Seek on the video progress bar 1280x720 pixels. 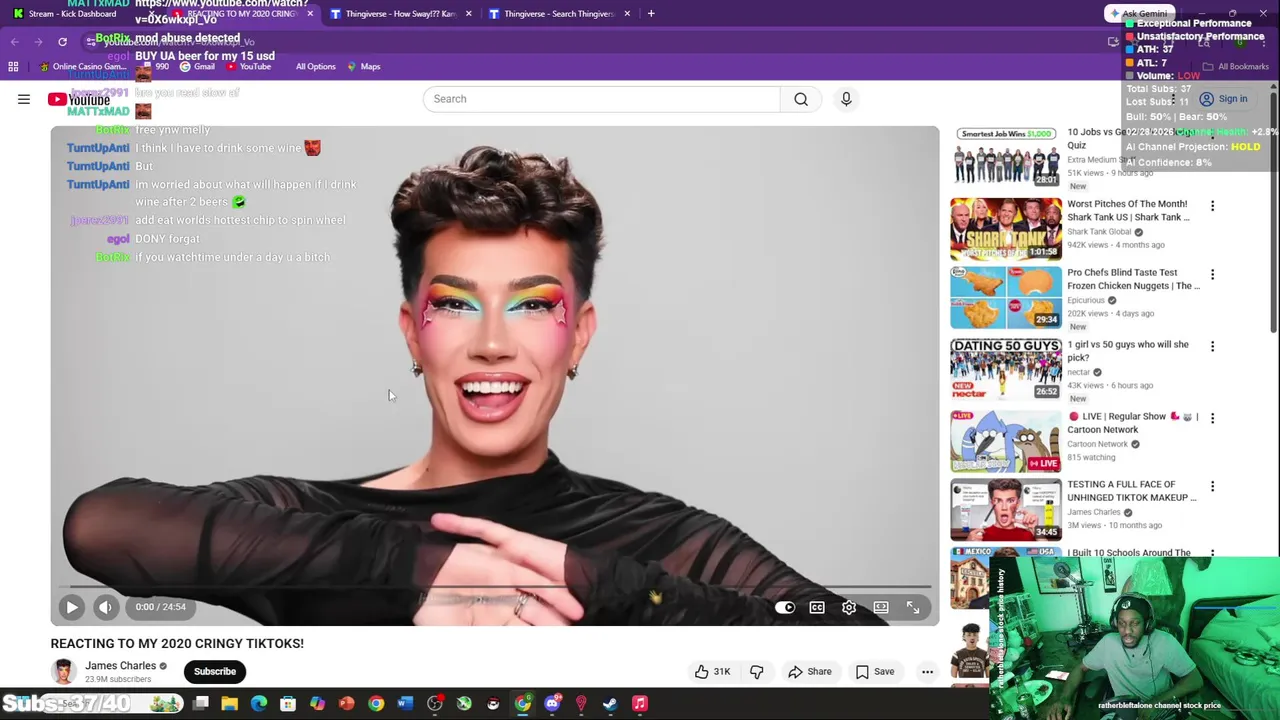495,587
